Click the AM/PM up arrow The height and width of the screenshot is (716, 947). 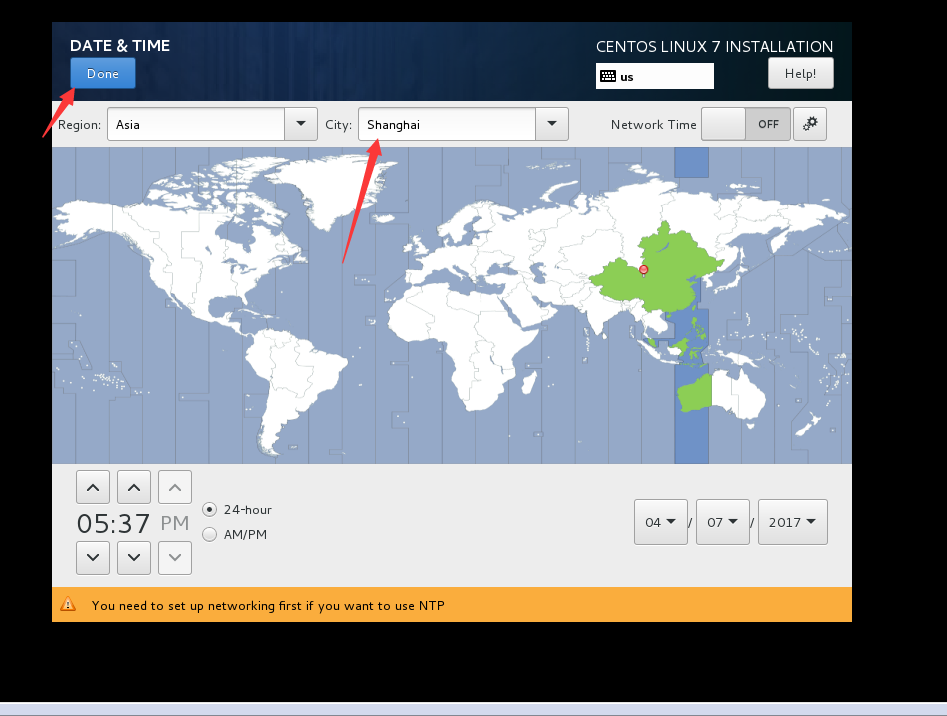pyautogui.click(x=175, y=487)
